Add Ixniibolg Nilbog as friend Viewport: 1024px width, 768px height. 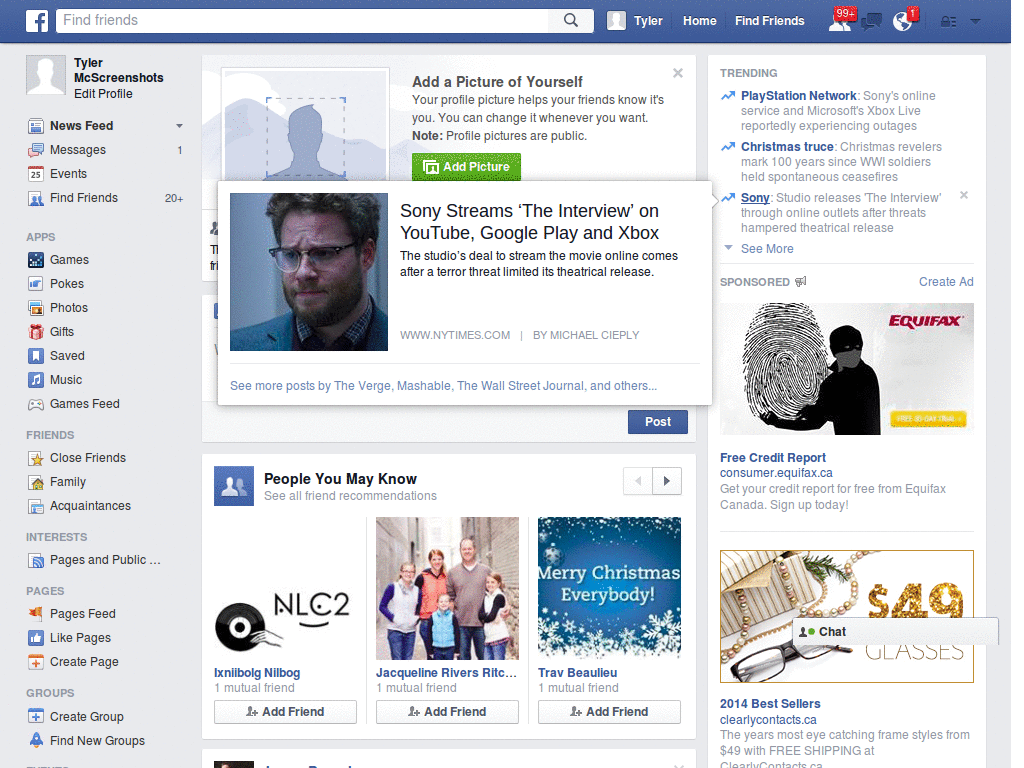[285, 712]
